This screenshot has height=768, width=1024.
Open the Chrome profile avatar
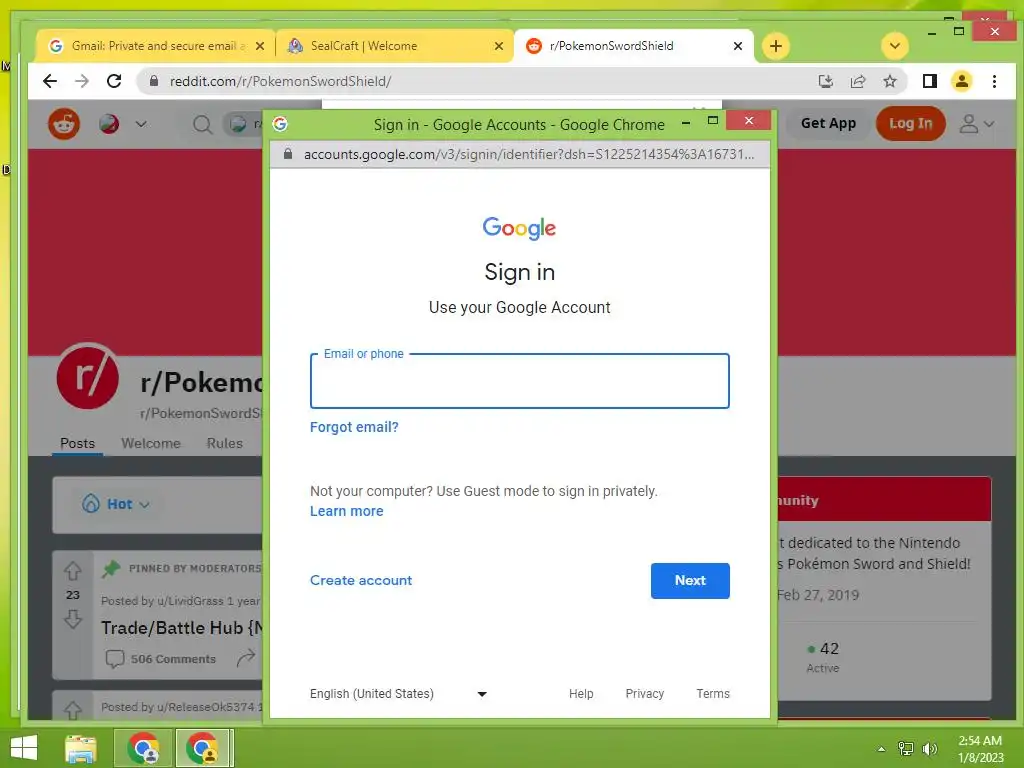pyautogui.click(x=962, y=81)
